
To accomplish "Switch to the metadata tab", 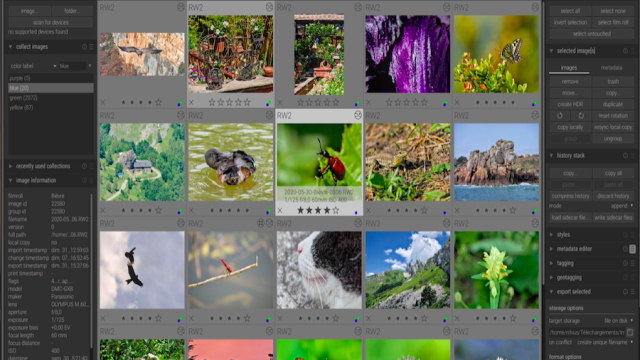I will [611, 68].
